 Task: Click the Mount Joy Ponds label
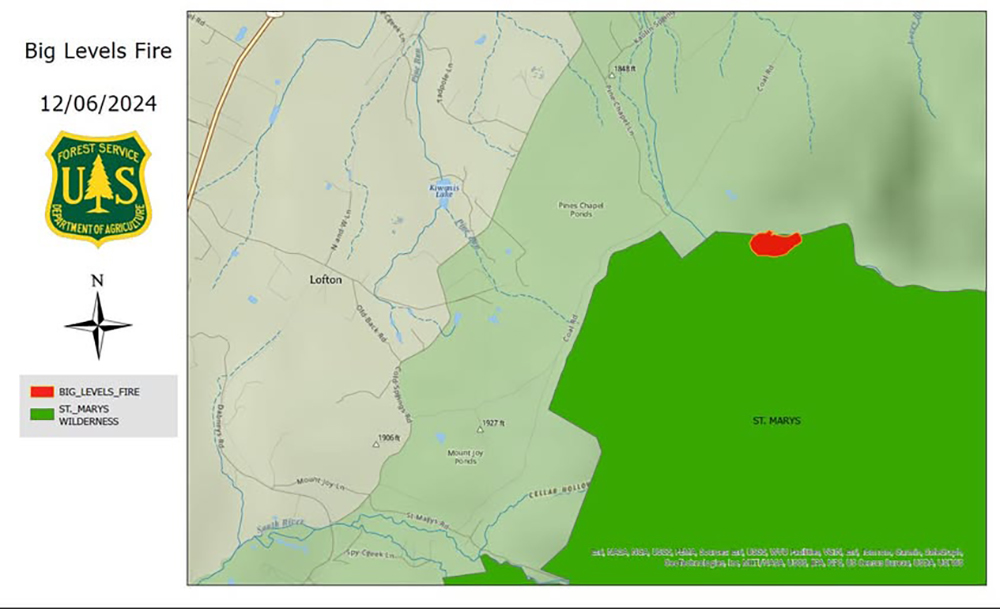pyautogui.click(x=465, y=457)
